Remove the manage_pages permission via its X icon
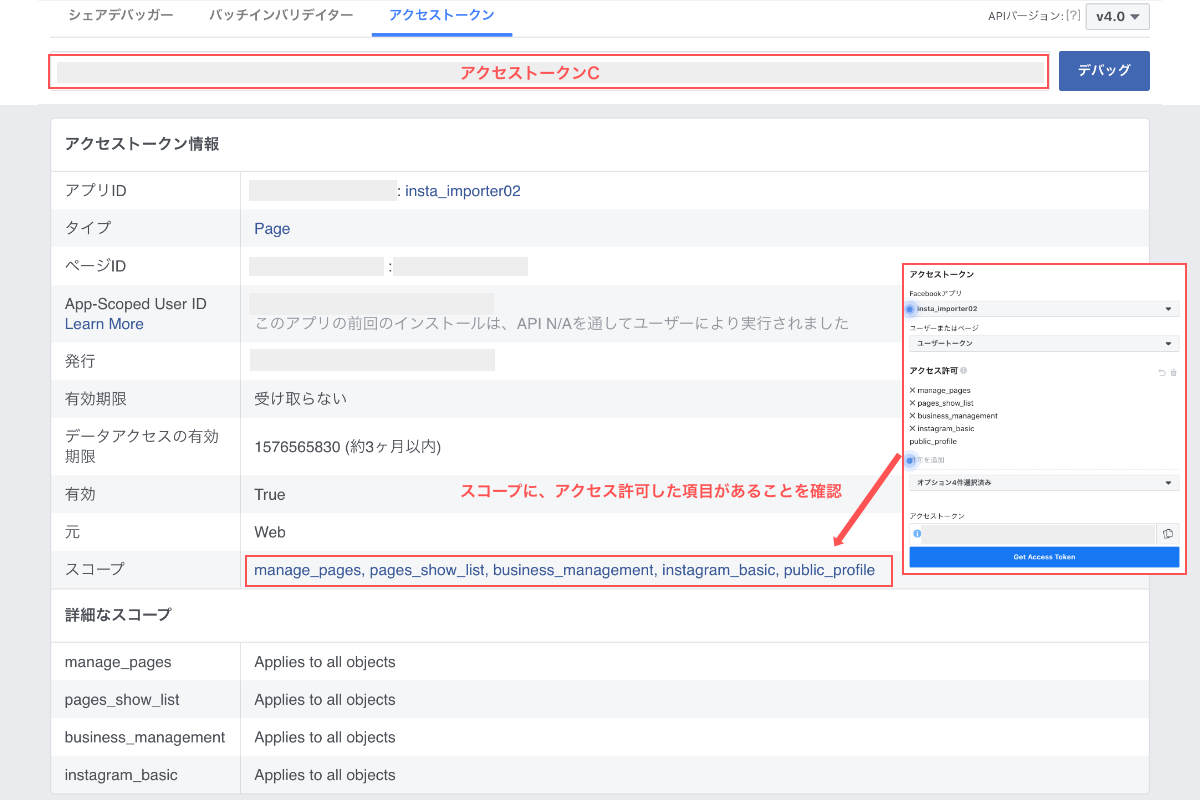This screenshot has height=800, width=1200. [x=911, y=391]
